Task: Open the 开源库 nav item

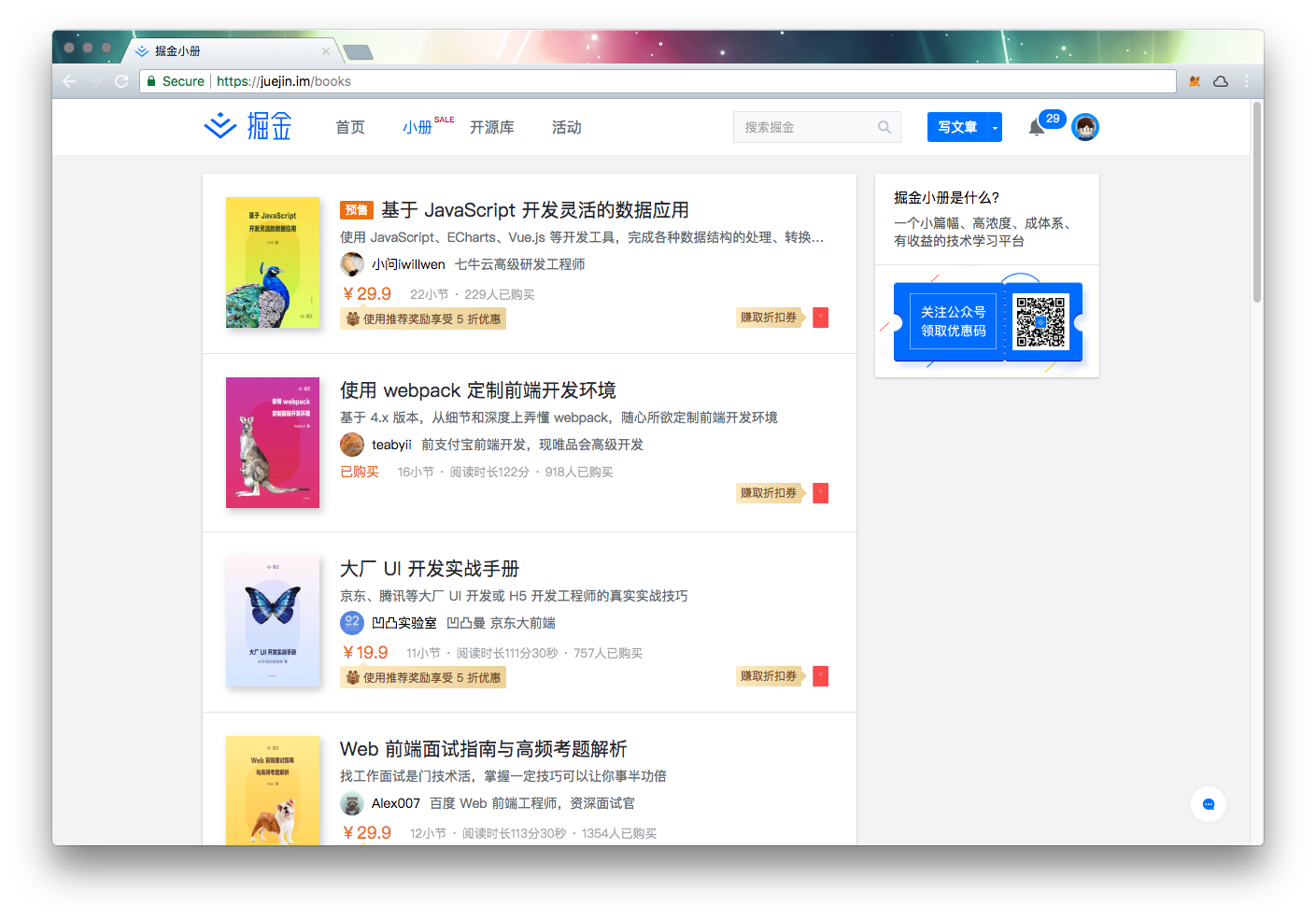Action: 492,127
